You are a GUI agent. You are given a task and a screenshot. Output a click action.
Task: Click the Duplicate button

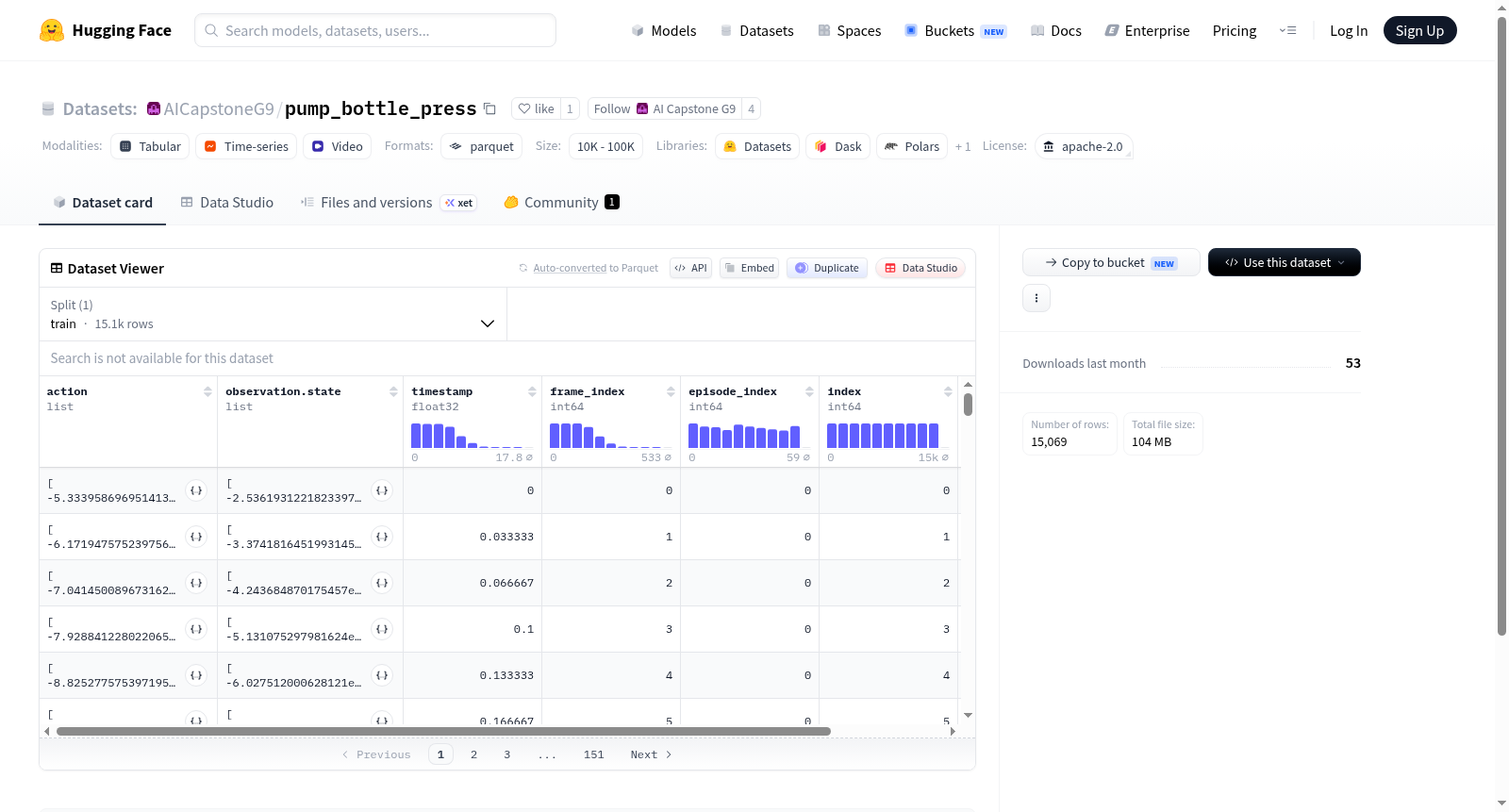[x=827, y=268]
